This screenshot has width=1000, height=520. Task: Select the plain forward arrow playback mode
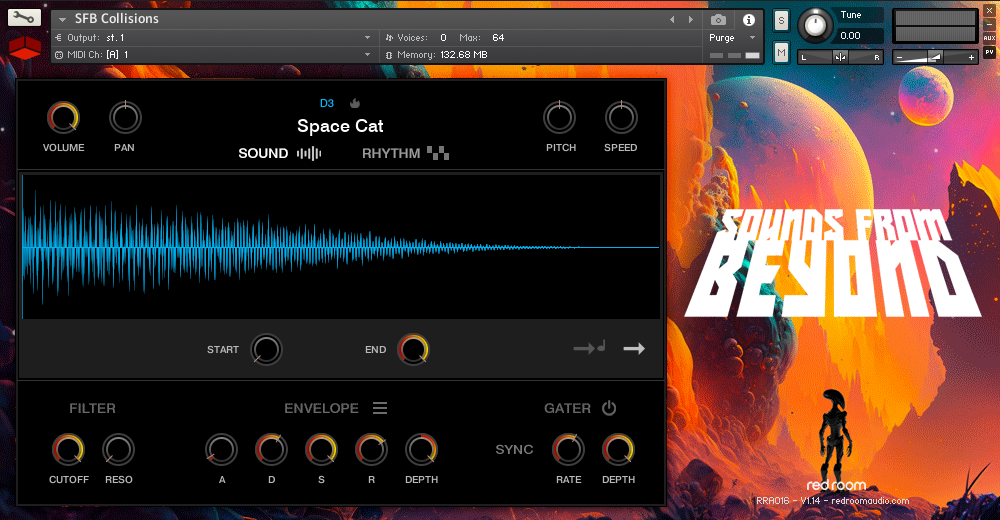(x=634, y=348)
